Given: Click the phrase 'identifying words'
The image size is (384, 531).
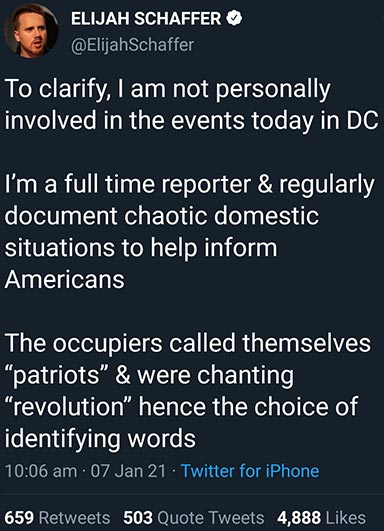Looking at the screenshot, I should tap(100, 439).
